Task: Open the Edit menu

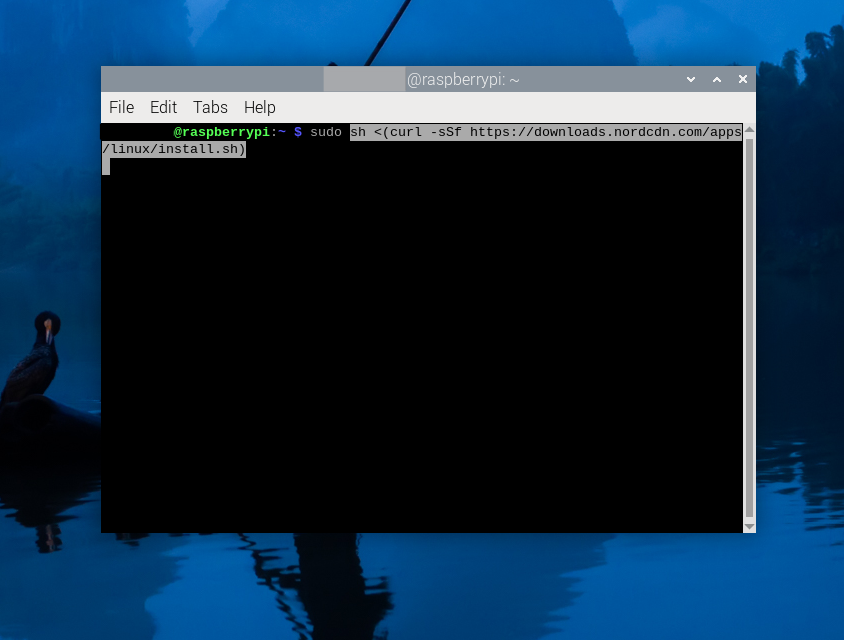Action: pos(163,107)
